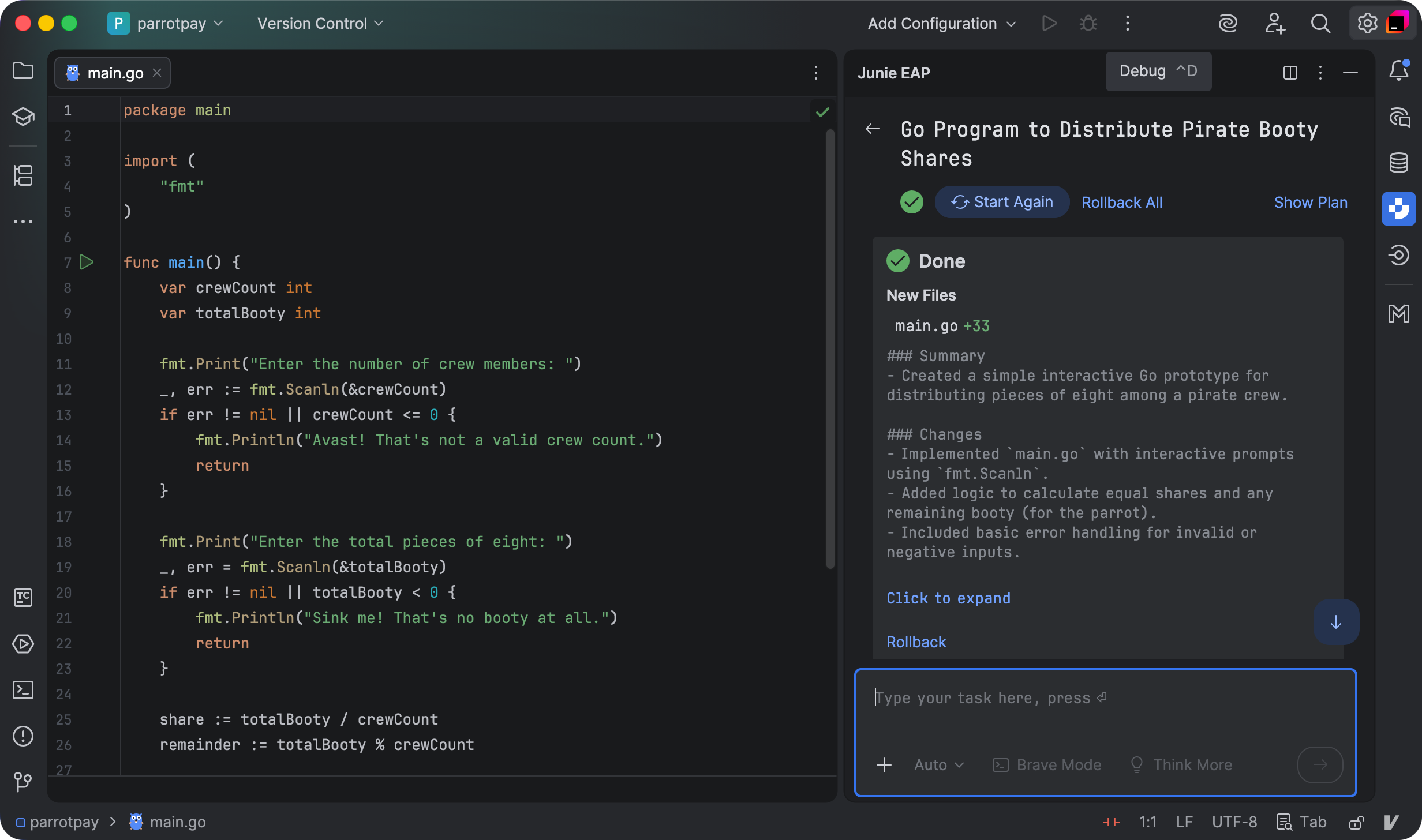
Task: Open the Auto mode dropdown
Action: [939, 765]
